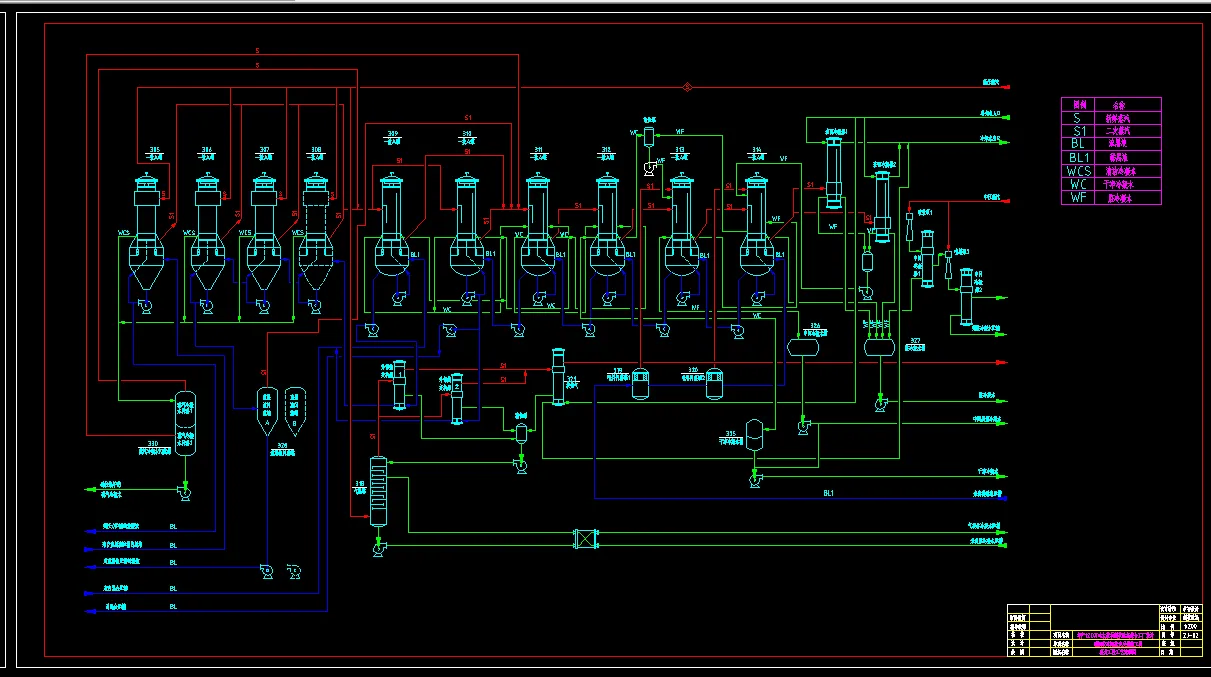This screenshot has width=1211, height=677.
Task: Click the legend cell reading WF
Action: [x=1077, y=198]
